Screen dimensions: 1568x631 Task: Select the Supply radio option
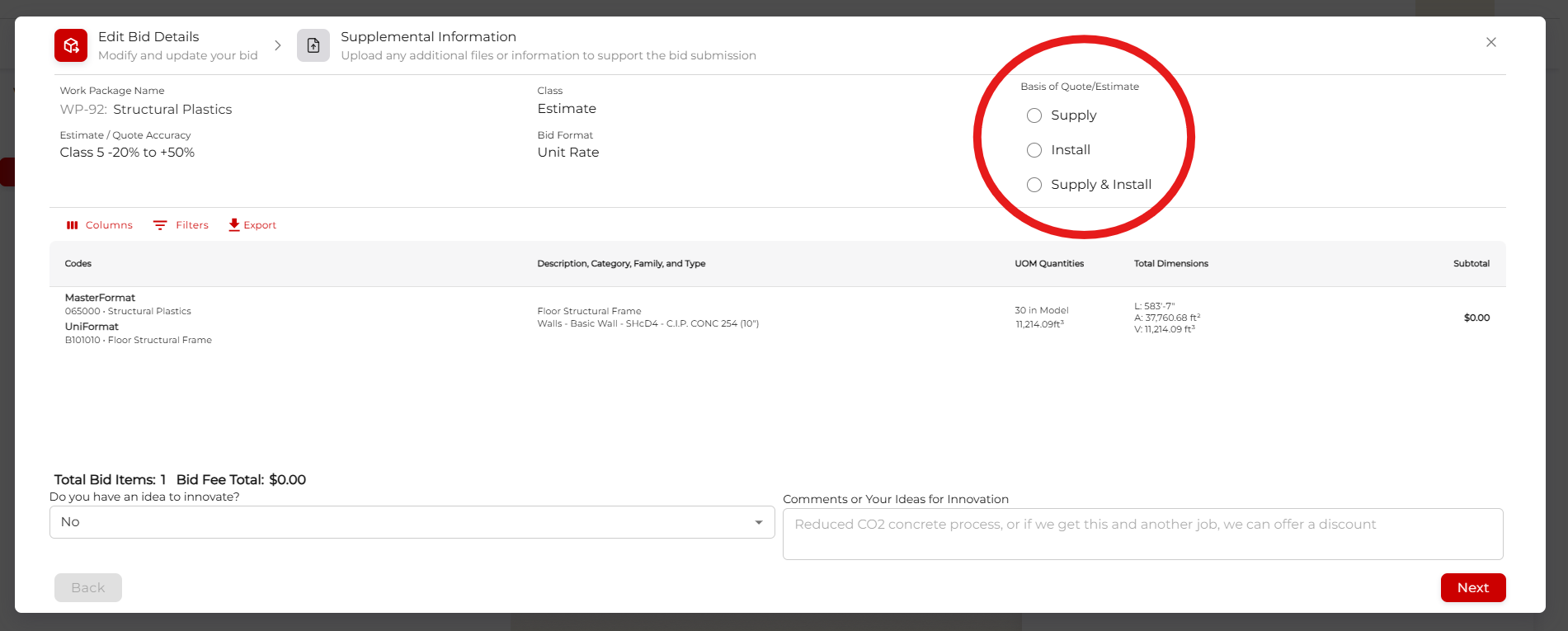pyautogui.click(x=1034, y=115)
